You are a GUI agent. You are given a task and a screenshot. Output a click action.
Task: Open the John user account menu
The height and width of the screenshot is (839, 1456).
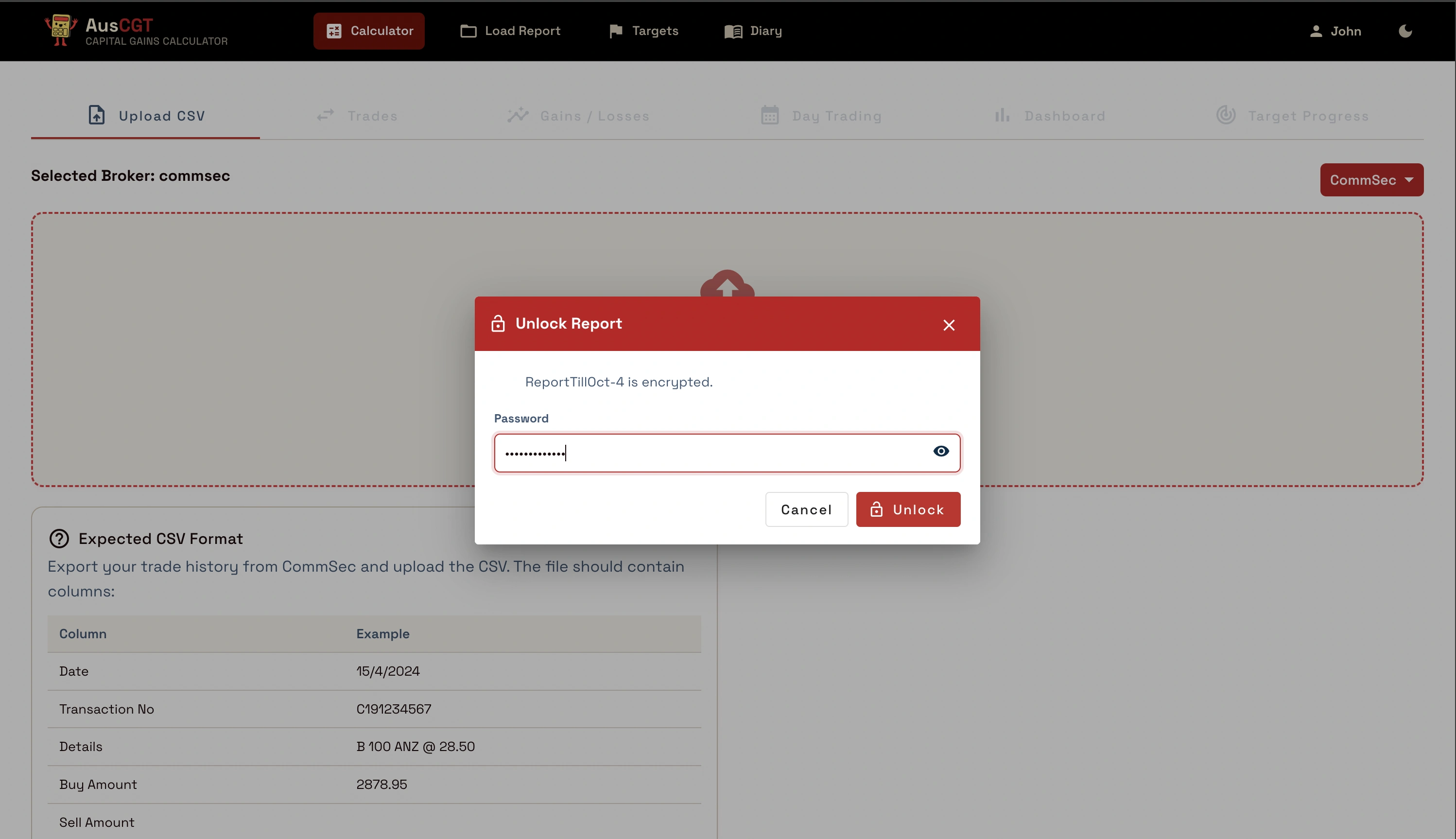pyautogui.click(x=1335, y=31)
